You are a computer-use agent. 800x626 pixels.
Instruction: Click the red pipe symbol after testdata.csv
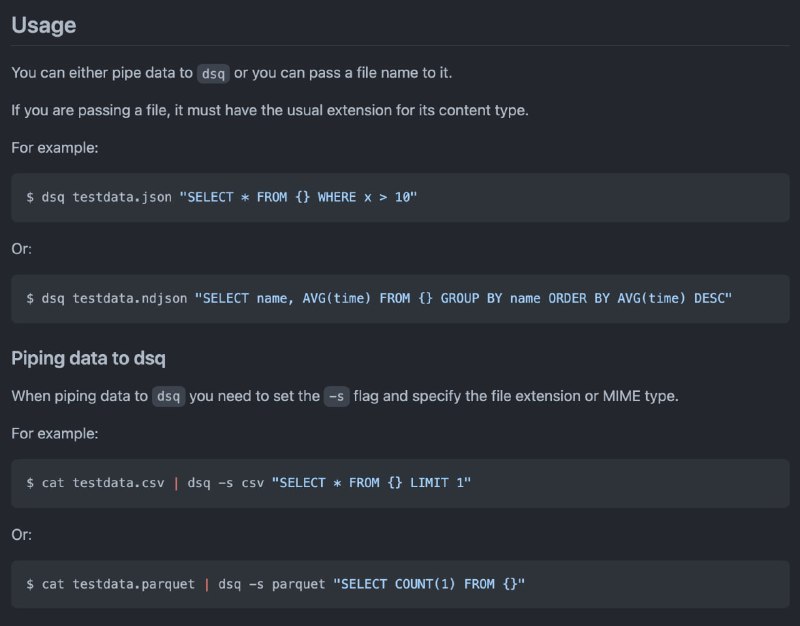[176, 483]
